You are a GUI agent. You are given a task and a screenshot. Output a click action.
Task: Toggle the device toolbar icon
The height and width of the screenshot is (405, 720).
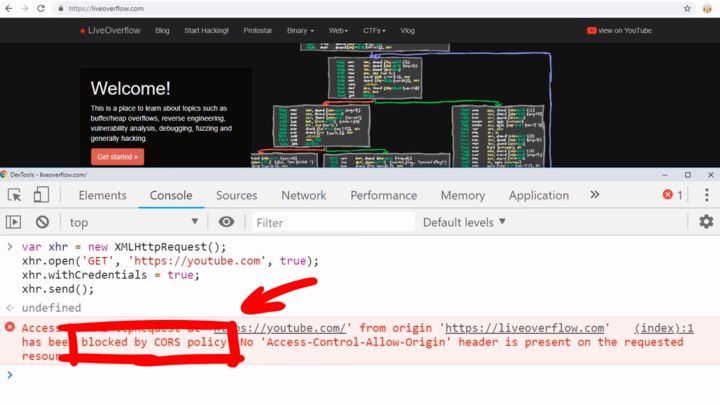pyautogui.click(x=41, y=195)
